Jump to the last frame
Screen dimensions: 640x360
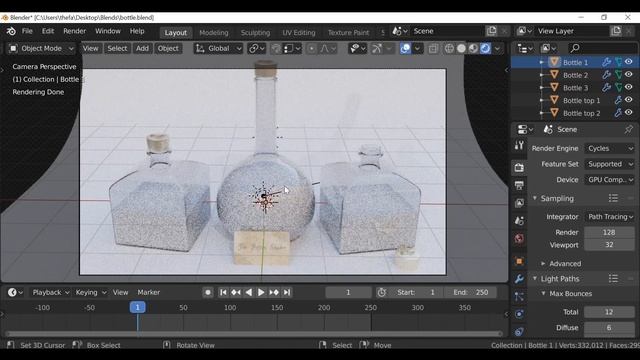pyautogui.click(x=287, y=292)
